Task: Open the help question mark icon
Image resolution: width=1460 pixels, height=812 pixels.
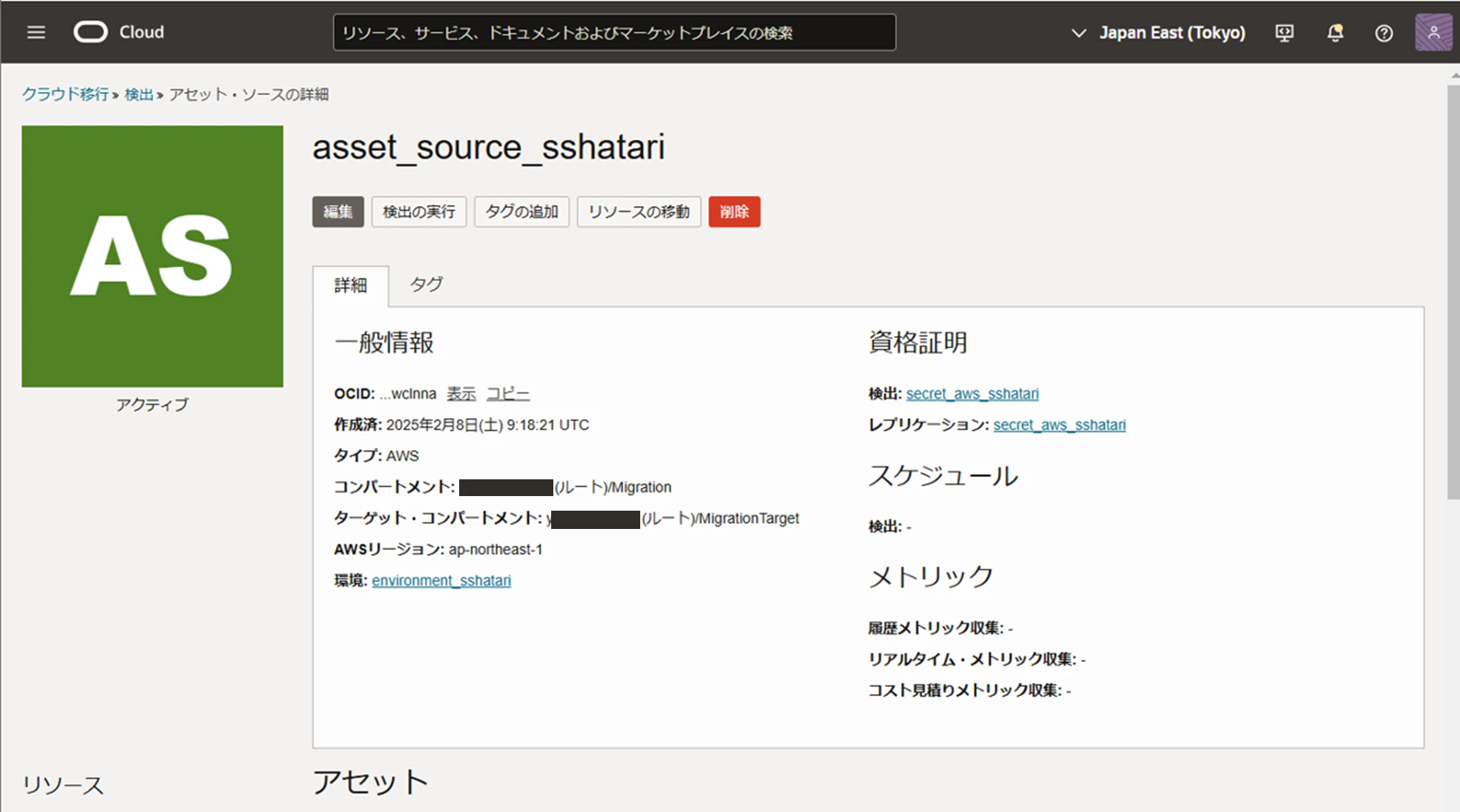Action: click(x=1383, y=33)
